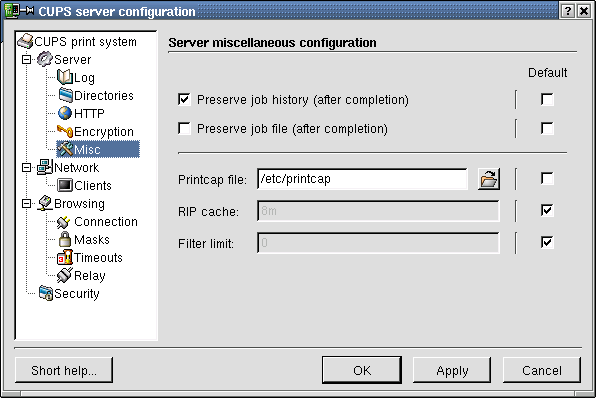This screenshot has width=596, height=398.
Task: Disable Preserve job history checkbox
Action: (184, 100)
